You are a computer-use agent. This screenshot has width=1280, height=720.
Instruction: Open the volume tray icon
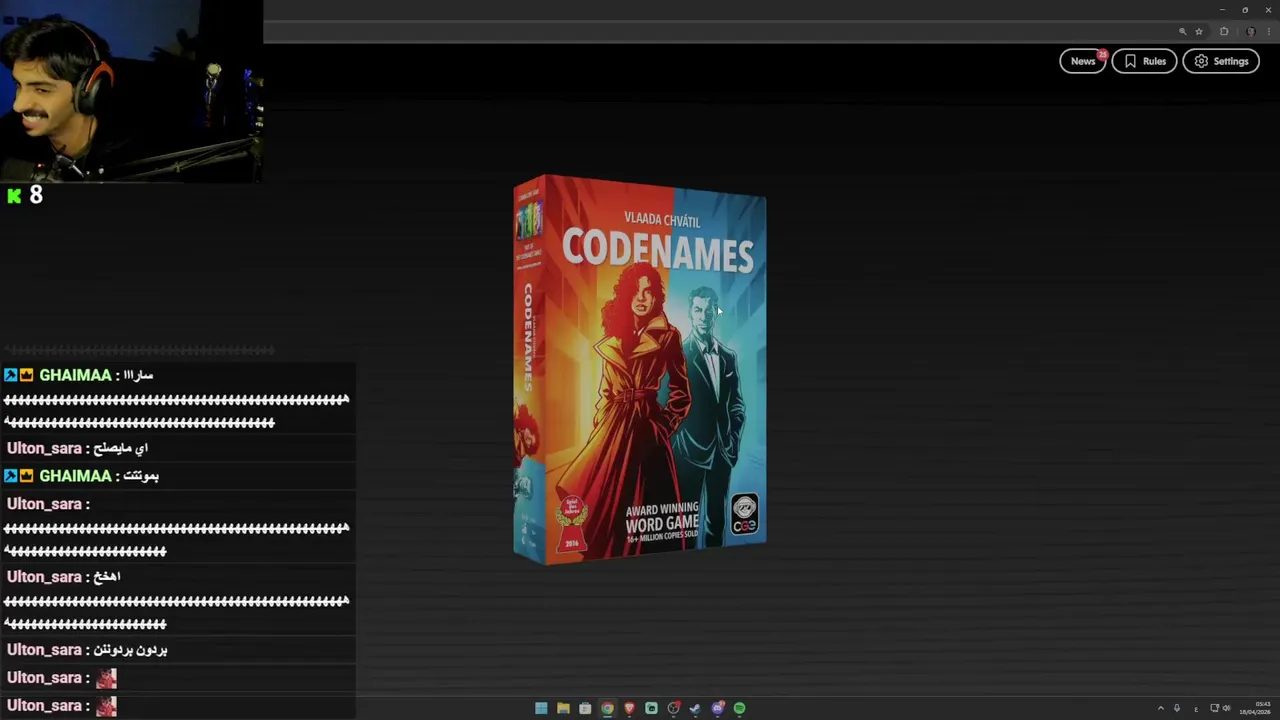coord(1227,708)
